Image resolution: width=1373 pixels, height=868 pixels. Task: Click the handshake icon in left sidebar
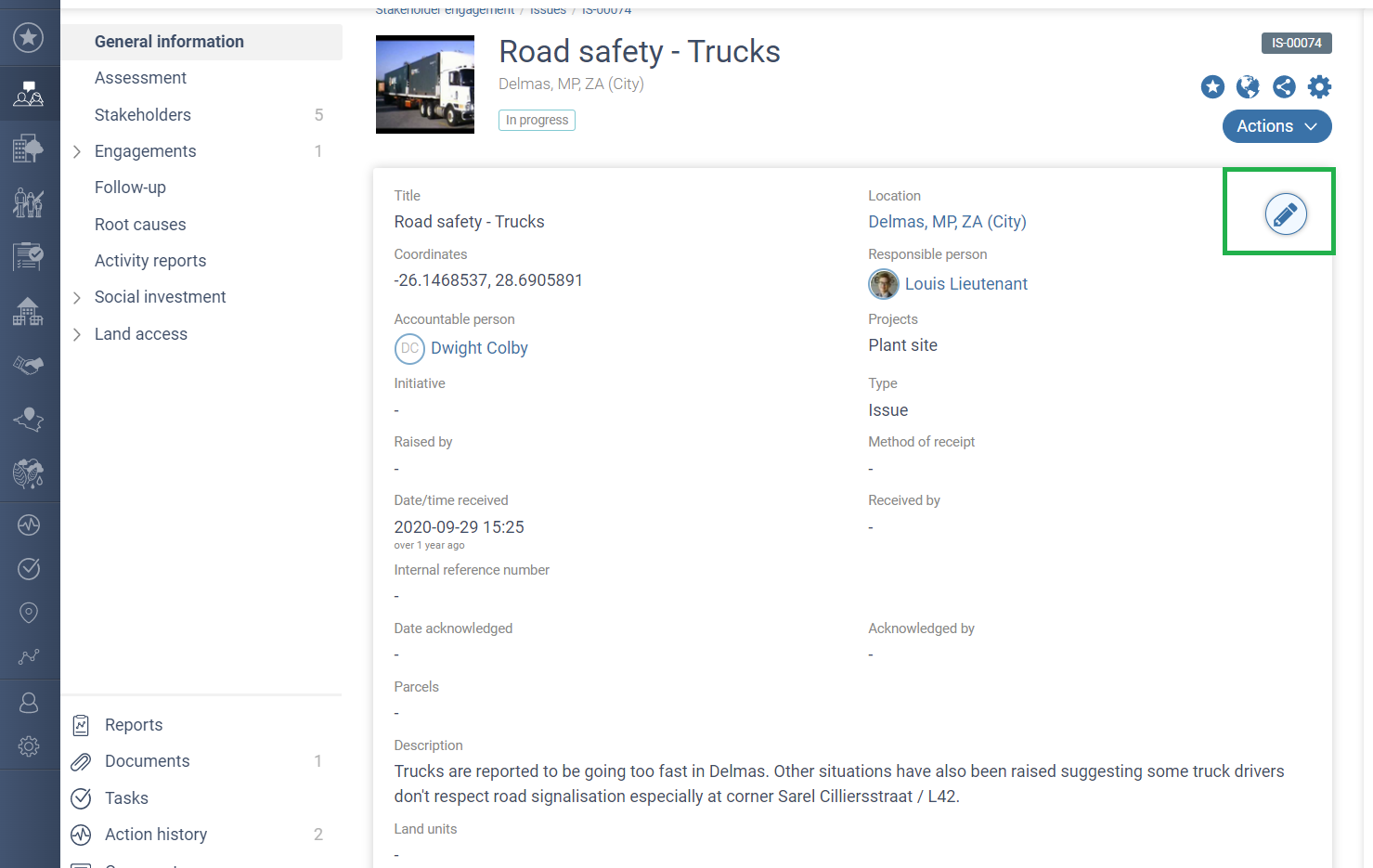click(x=29, y=366)
